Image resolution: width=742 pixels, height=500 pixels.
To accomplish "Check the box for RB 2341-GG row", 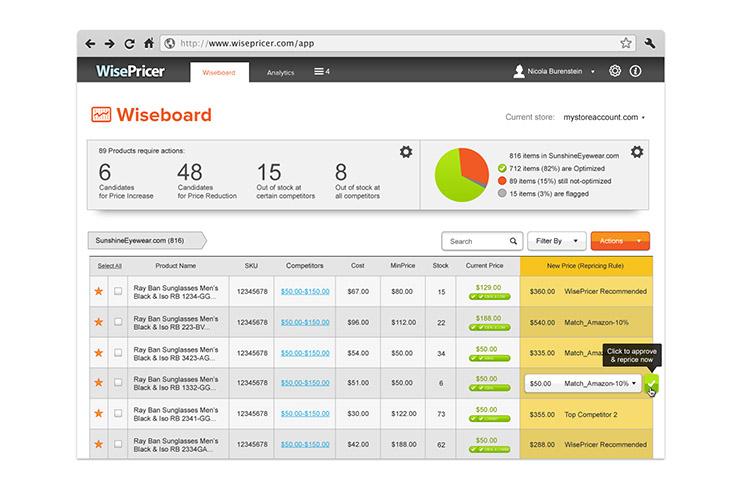I will click(118, 413).
